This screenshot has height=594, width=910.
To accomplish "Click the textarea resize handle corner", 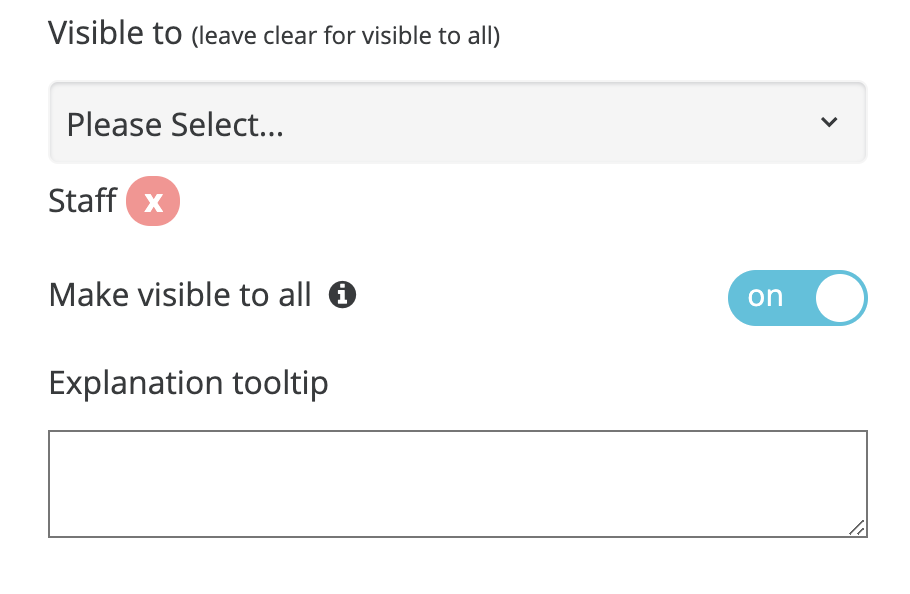I will [x=857, y=527].
